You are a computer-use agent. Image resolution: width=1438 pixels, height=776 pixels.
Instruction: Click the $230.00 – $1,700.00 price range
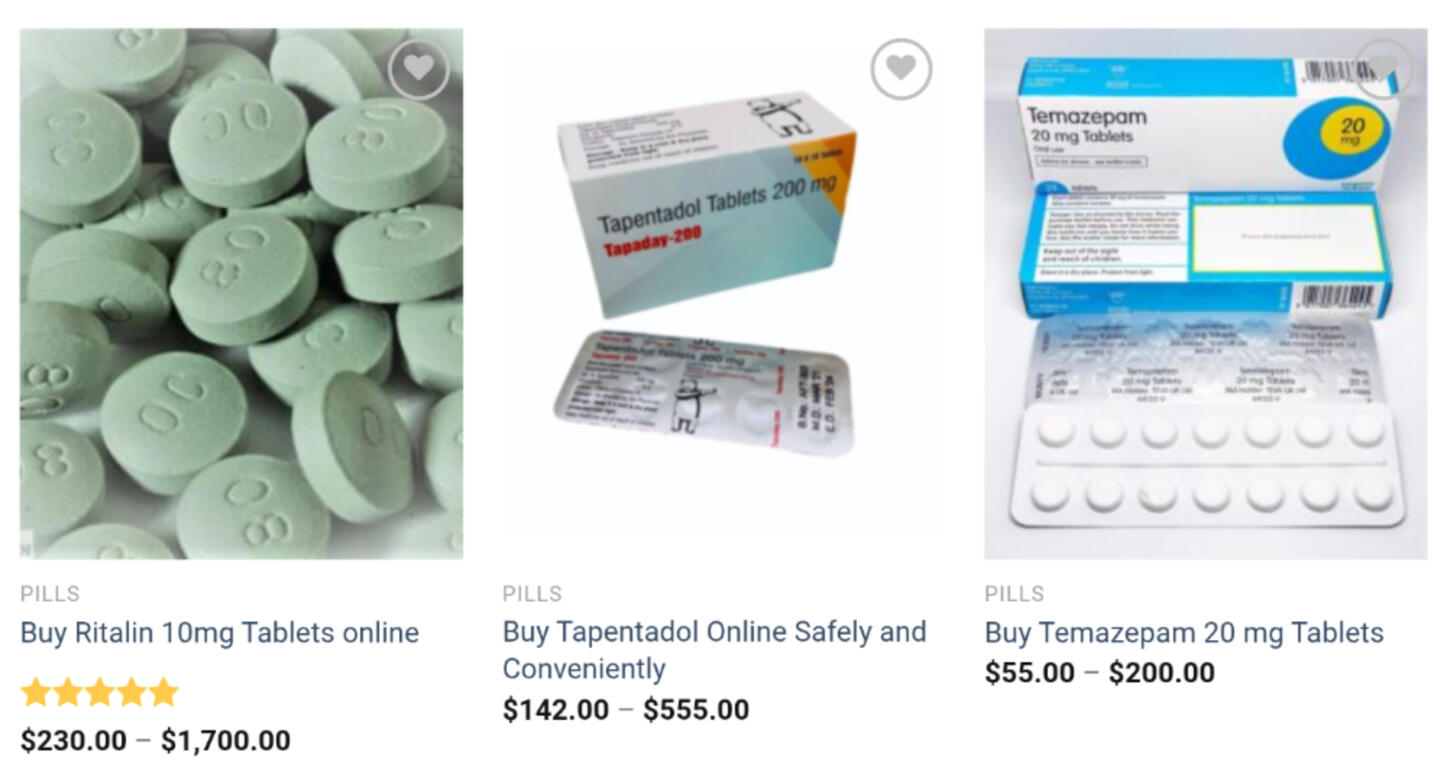click(155, 741)
